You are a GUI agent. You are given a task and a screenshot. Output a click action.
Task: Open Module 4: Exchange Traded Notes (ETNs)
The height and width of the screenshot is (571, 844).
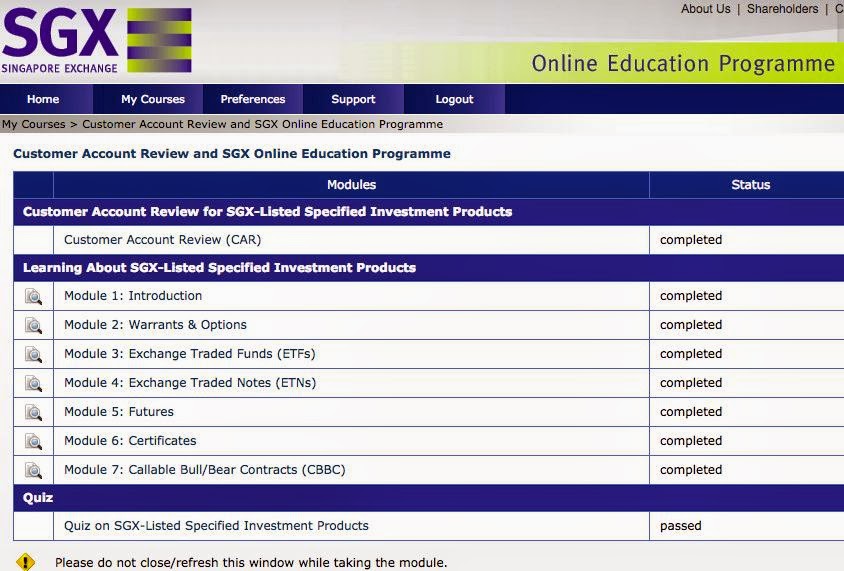click(x=190, y=383)
